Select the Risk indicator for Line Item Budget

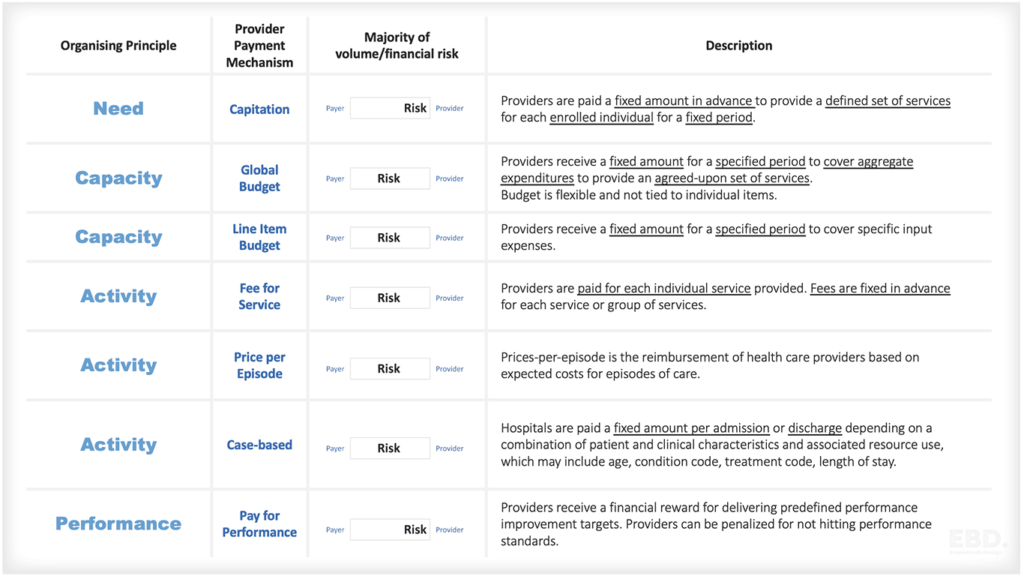[x=390, y=238]
